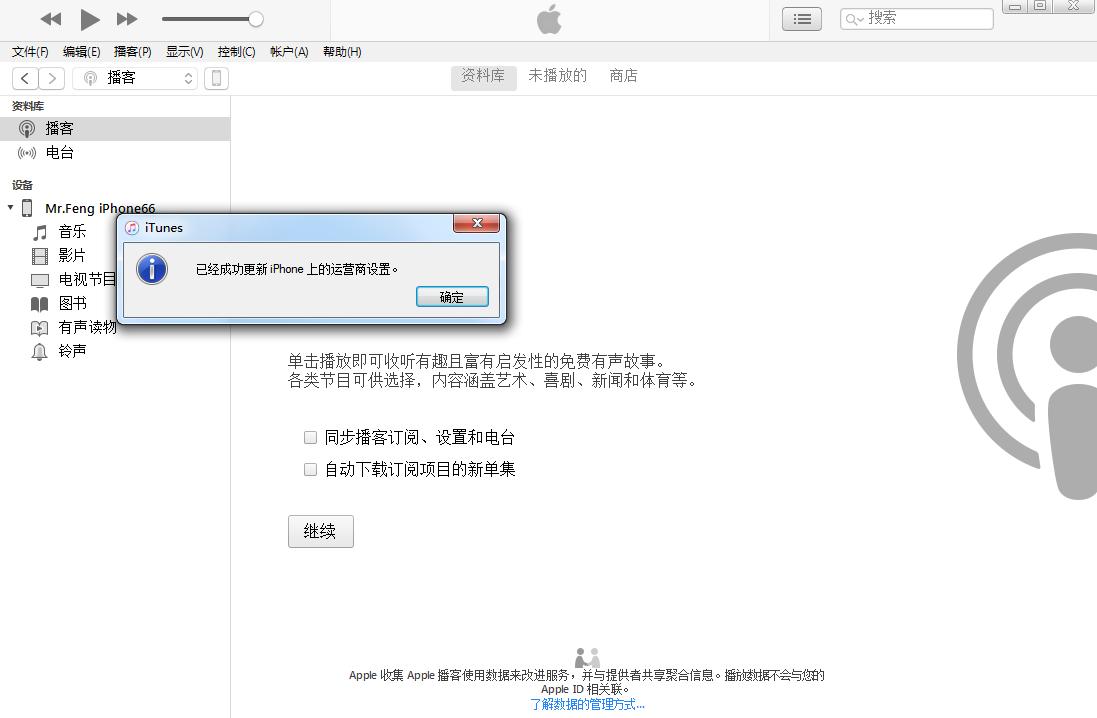Open the 控制(C) menu
The image size is (1097, 718).
click(236, 52)
